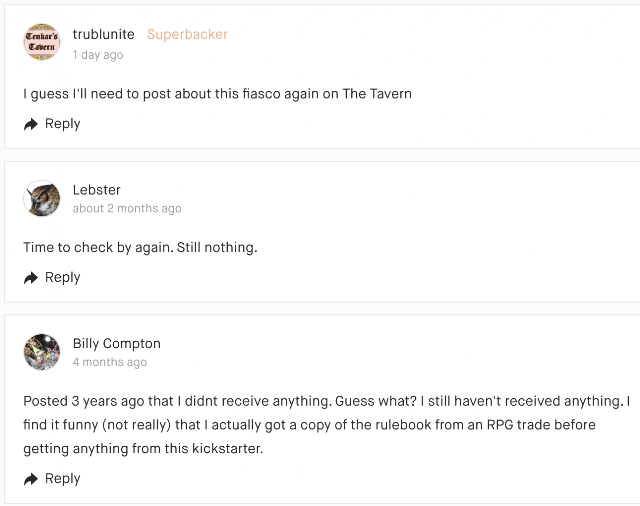This screenshot has height=506, width=640.
Task: Open Billy Compton's profile avatar
Action: point(42,352)
